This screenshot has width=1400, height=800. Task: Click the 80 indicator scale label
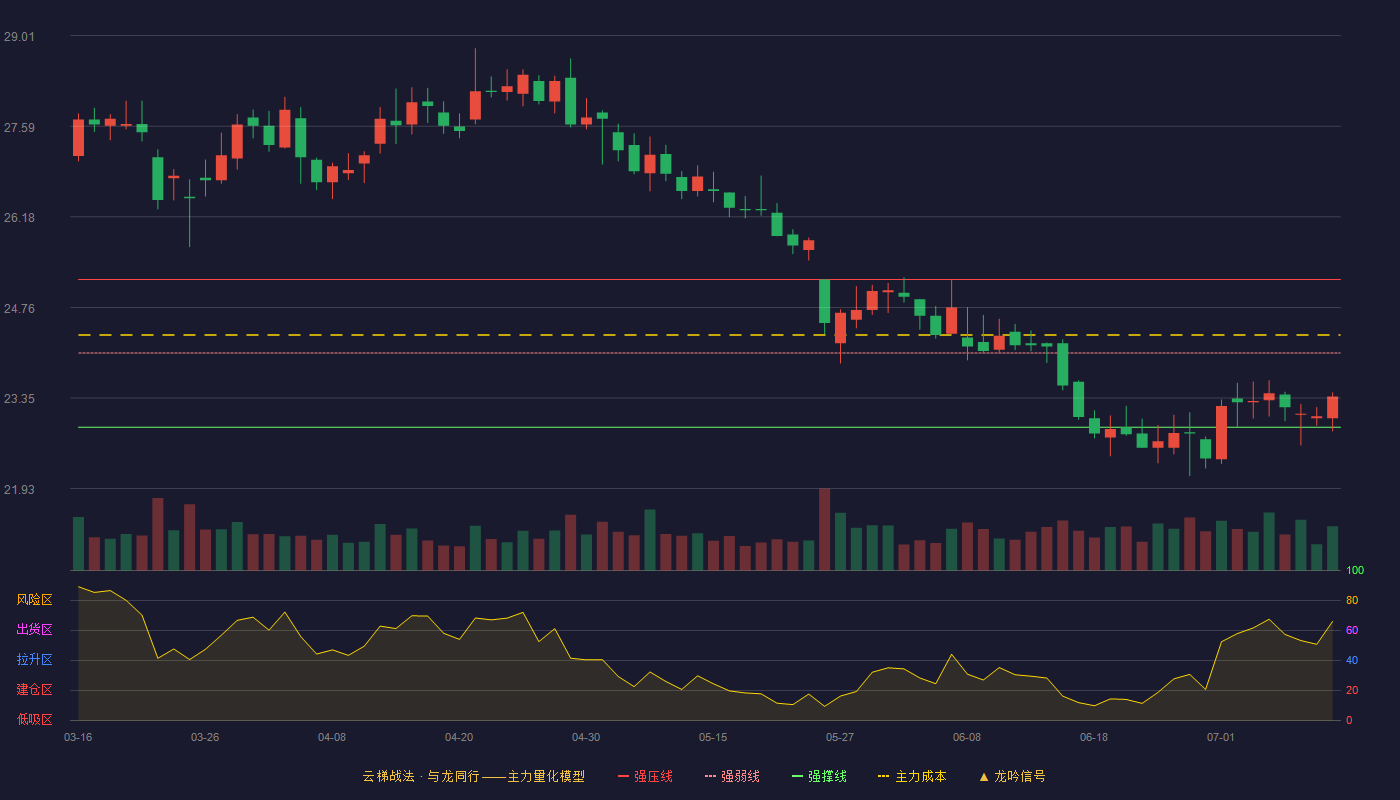click(x=1352, y=600)
